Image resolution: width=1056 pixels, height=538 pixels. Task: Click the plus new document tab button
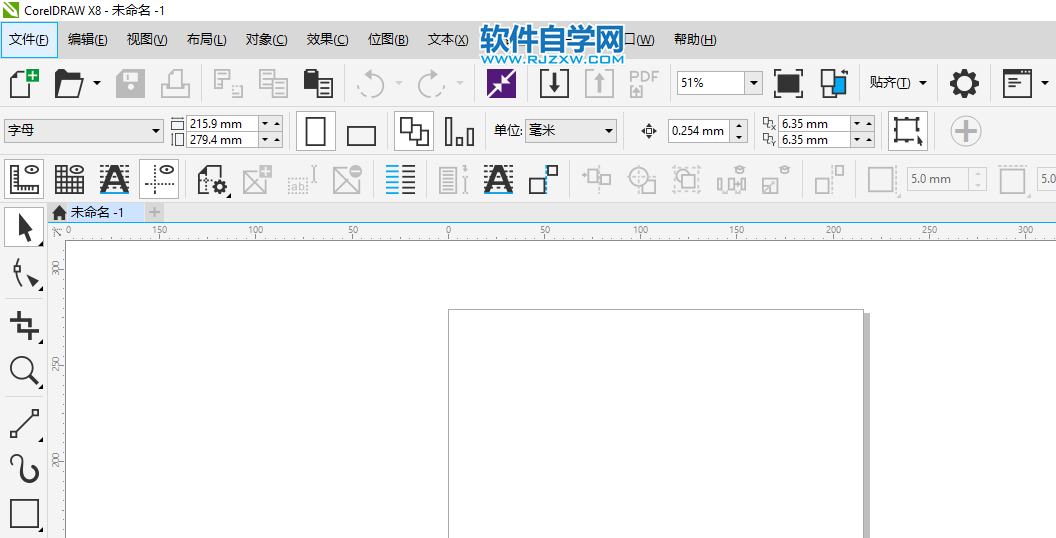tap(154, 213)
